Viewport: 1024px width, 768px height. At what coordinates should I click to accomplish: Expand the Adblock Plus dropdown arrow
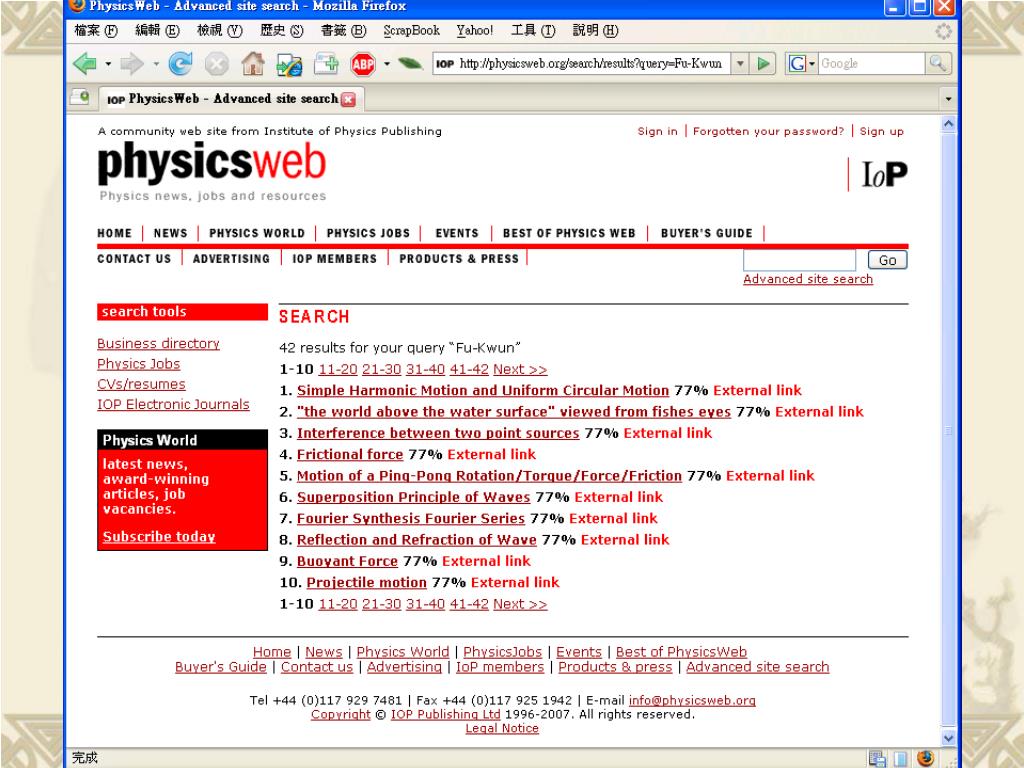387,64
